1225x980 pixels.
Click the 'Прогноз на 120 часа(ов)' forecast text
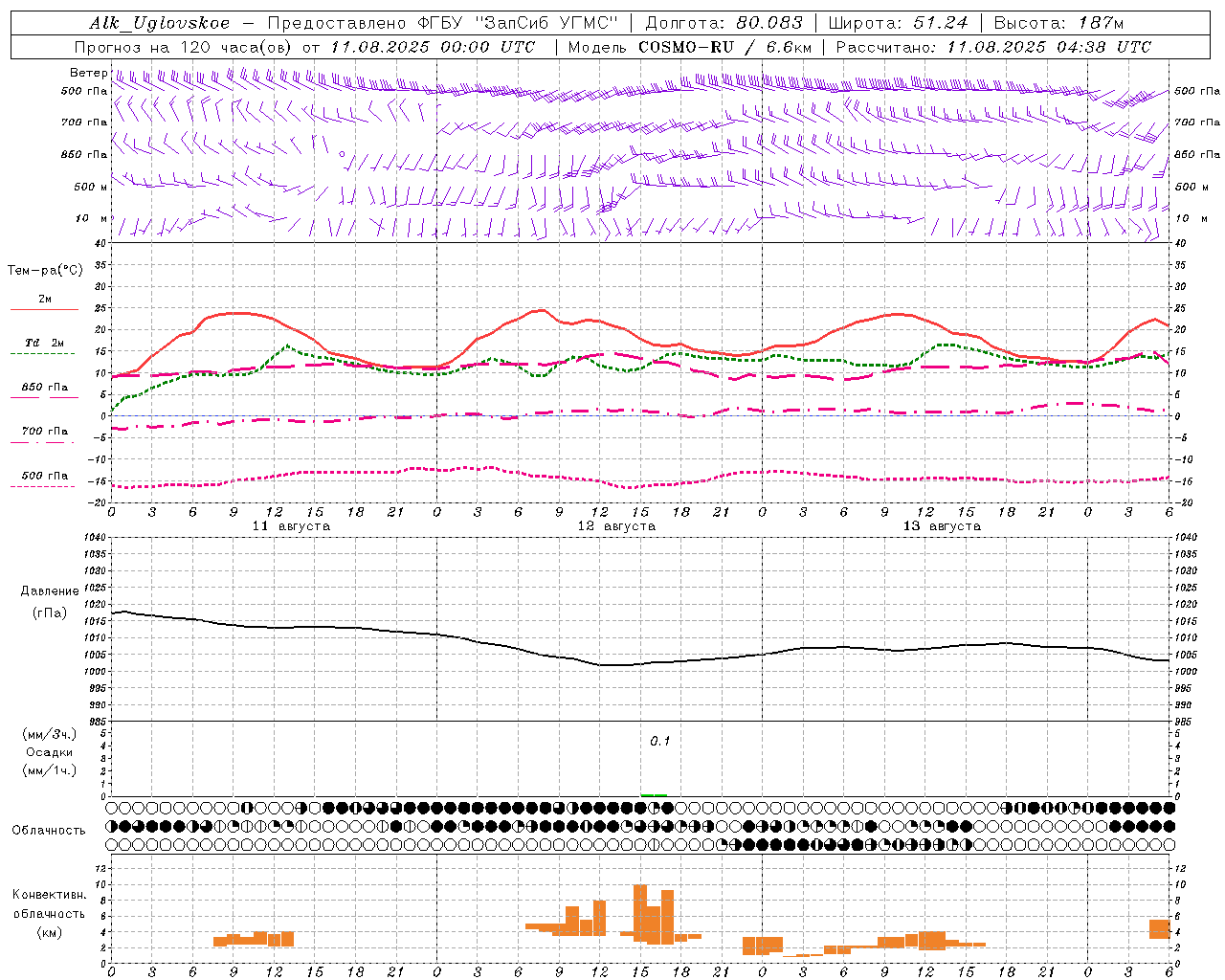click(184, 47)
